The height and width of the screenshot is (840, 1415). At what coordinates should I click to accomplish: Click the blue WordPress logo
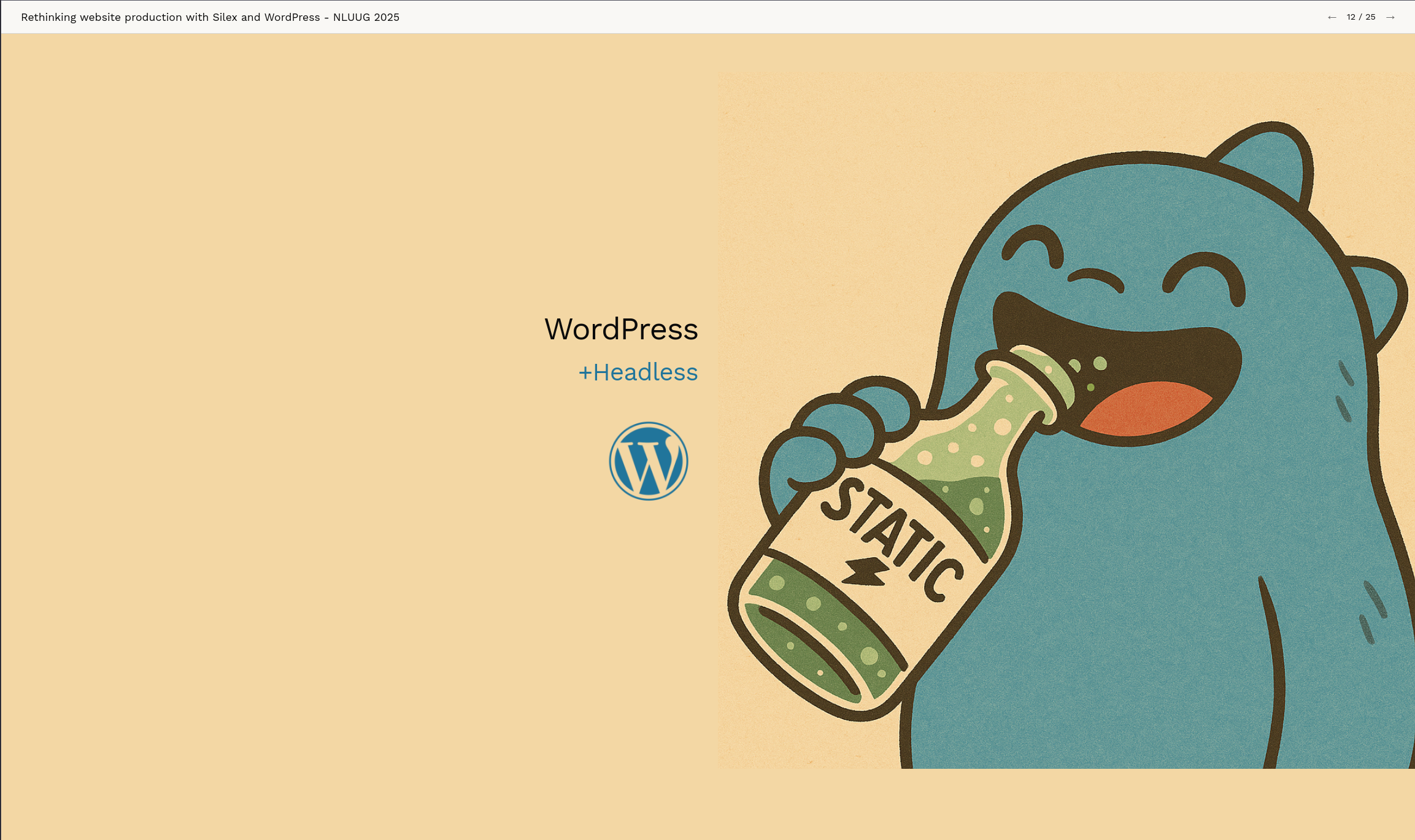click(x=649, y=461)
